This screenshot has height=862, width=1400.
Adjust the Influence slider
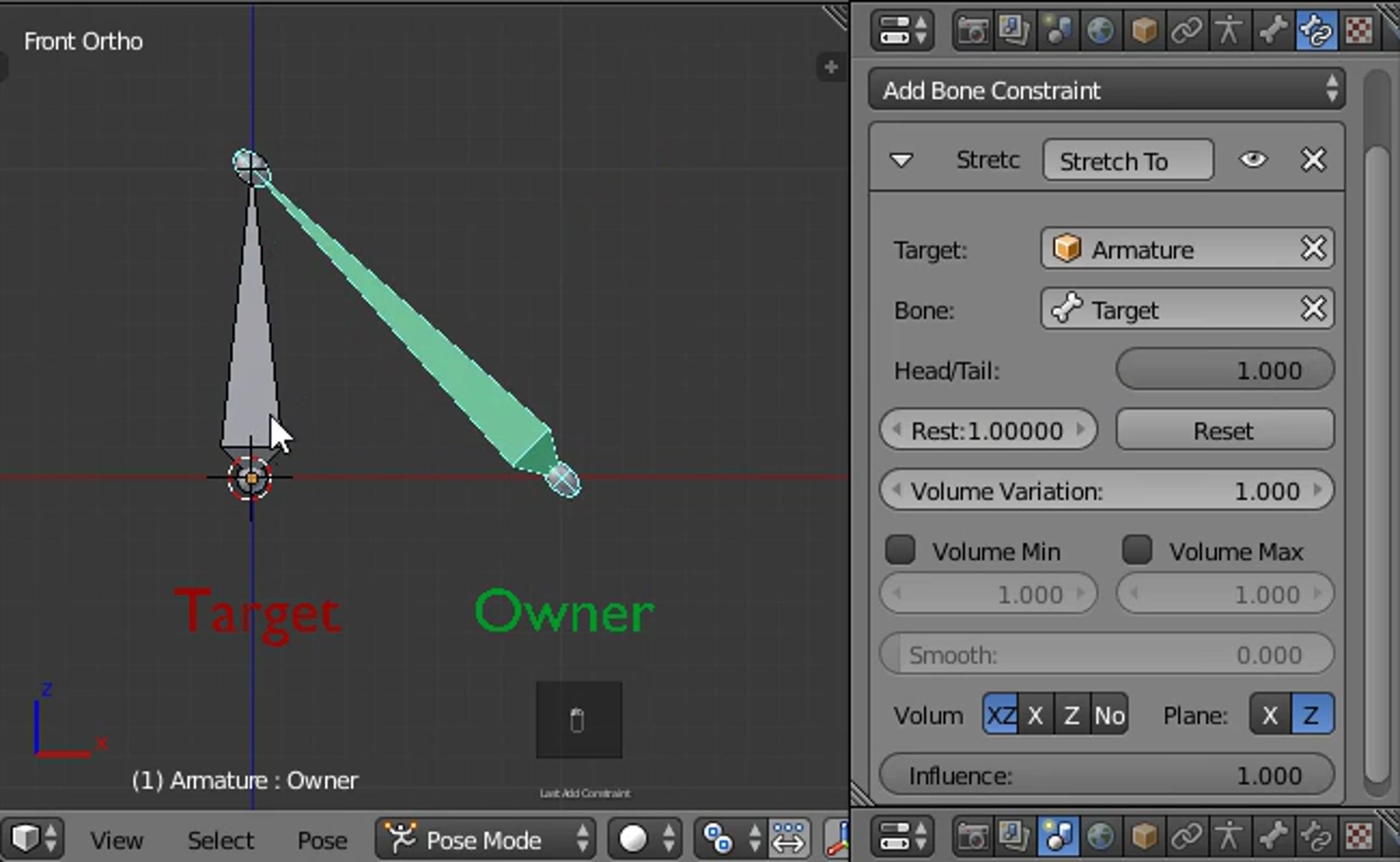[1107, 775]
